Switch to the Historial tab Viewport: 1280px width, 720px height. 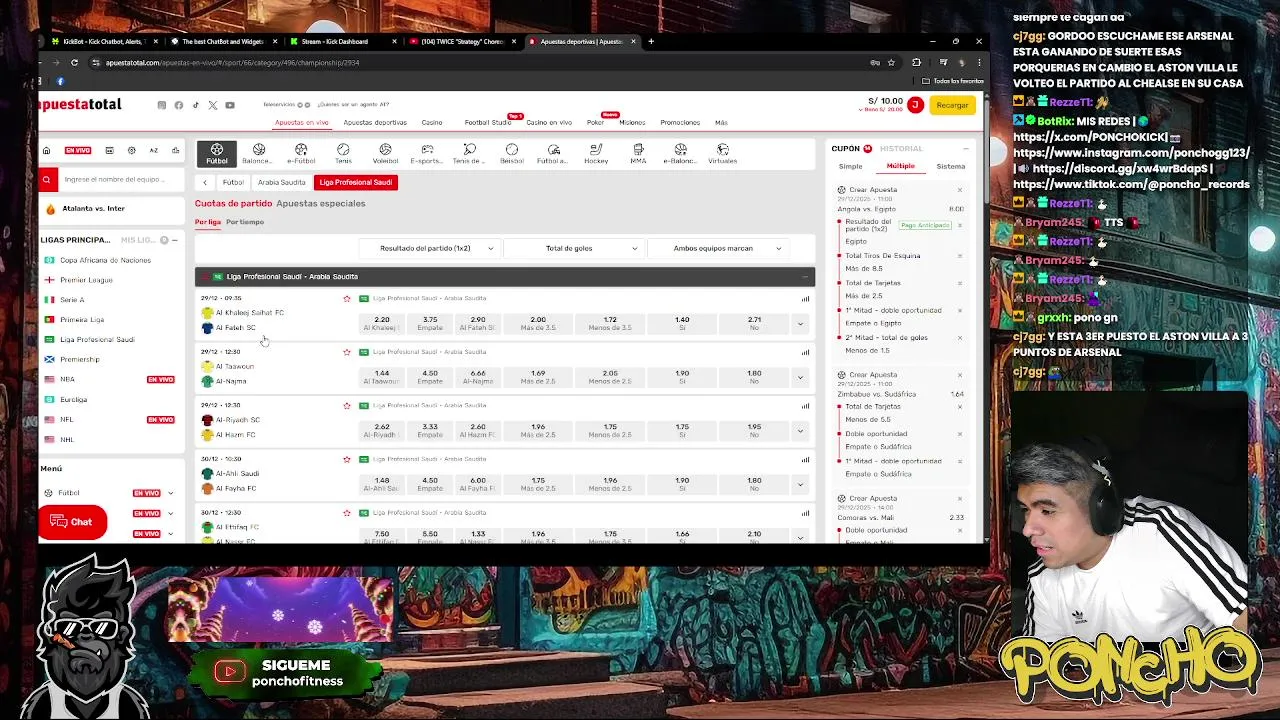pos(901,148)
